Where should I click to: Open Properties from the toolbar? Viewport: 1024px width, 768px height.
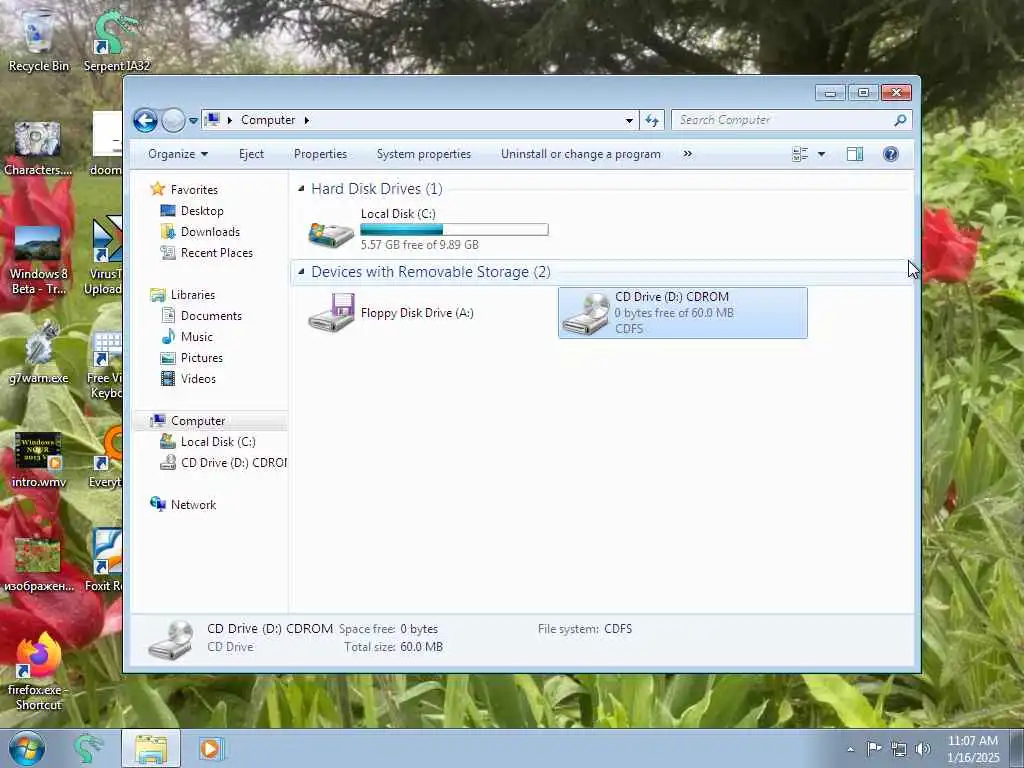pyautogui.click(x=320, y=154)
